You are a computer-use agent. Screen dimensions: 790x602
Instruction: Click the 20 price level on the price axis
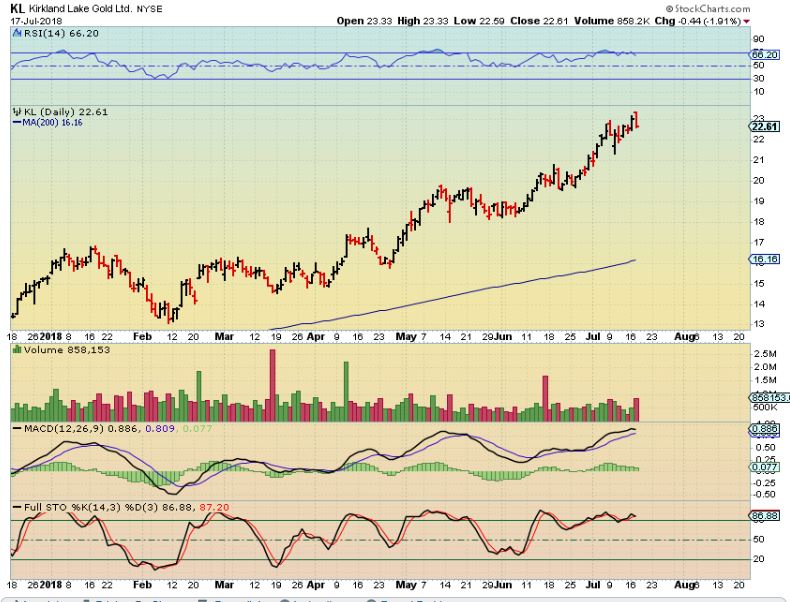(x=759, y=180)
